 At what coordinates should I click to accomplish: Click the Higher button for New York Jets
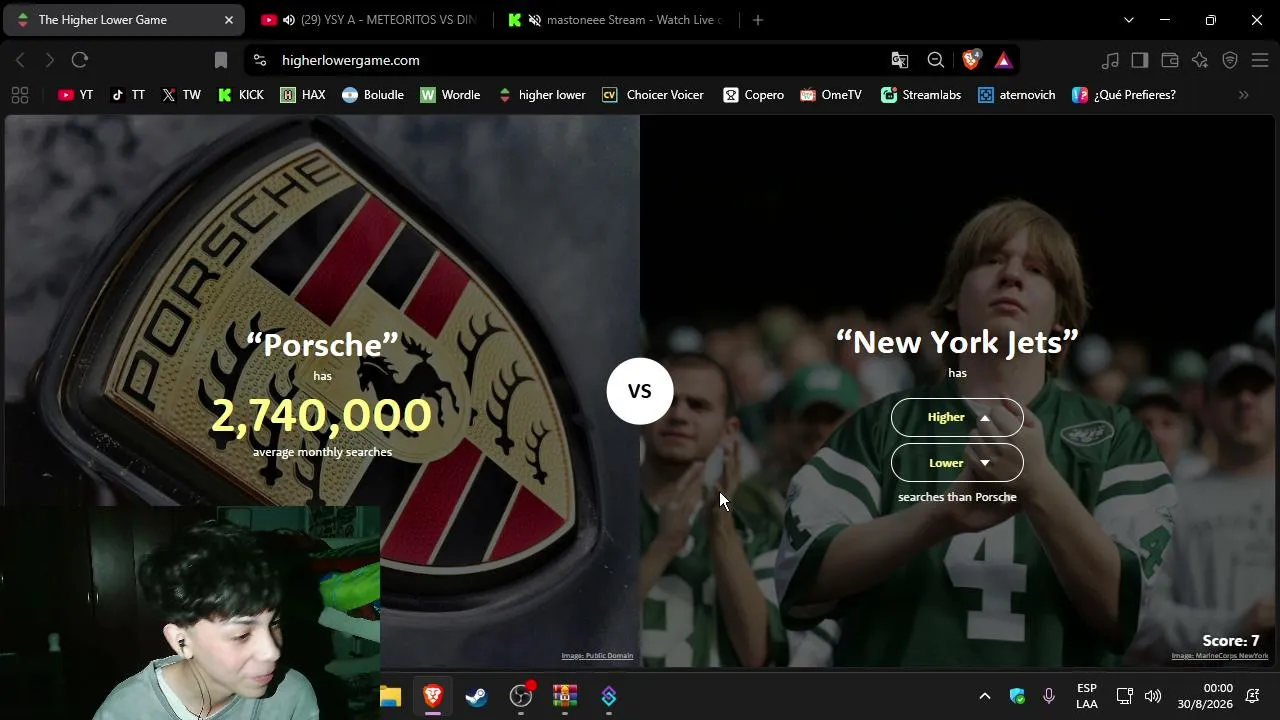click(x=957, y=417)
